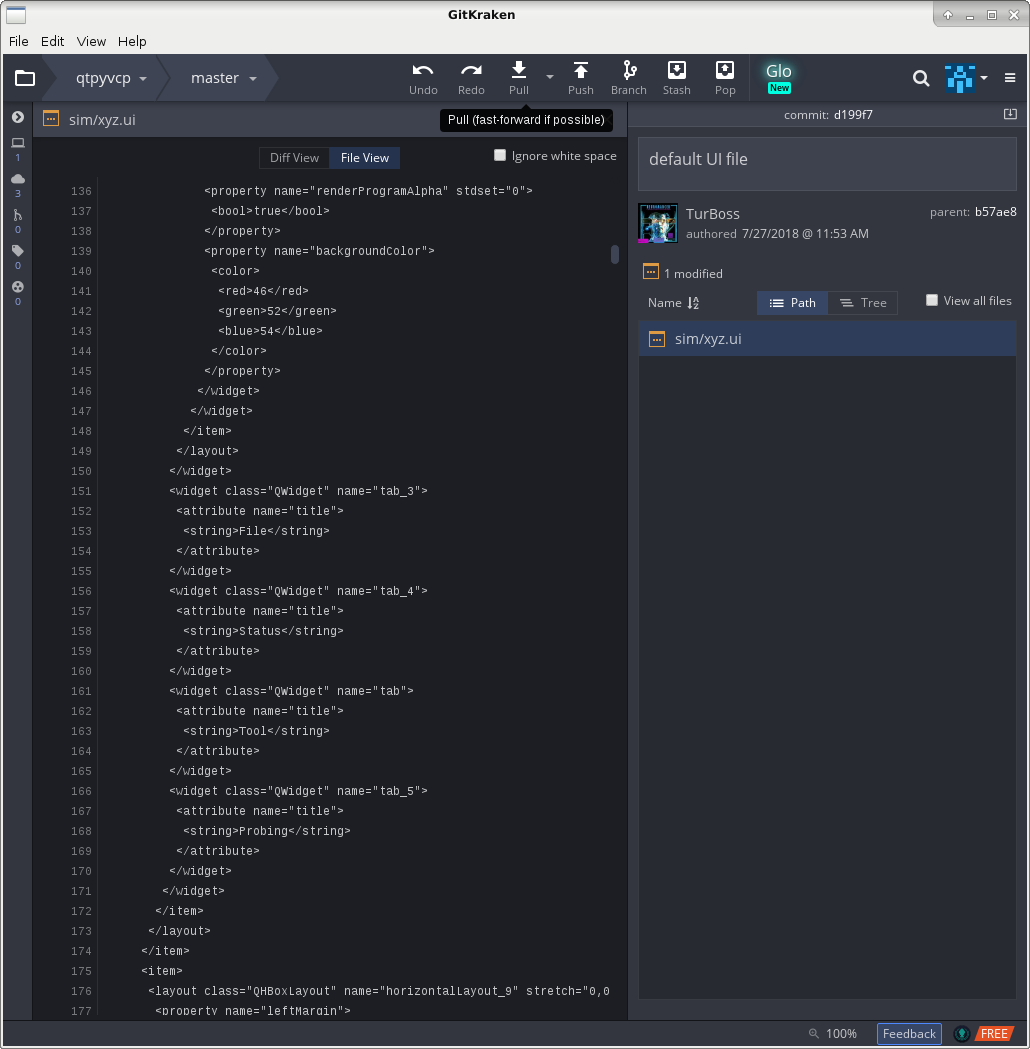
Task: Click the pull requests icon in sidebar
Action: [x=18, y=215]
